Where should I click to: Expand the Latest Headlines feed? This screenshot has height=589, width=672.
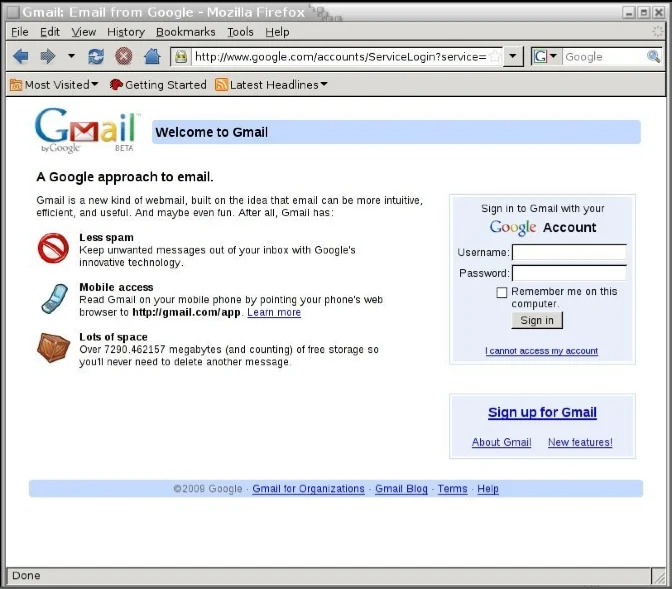point(272,85)
